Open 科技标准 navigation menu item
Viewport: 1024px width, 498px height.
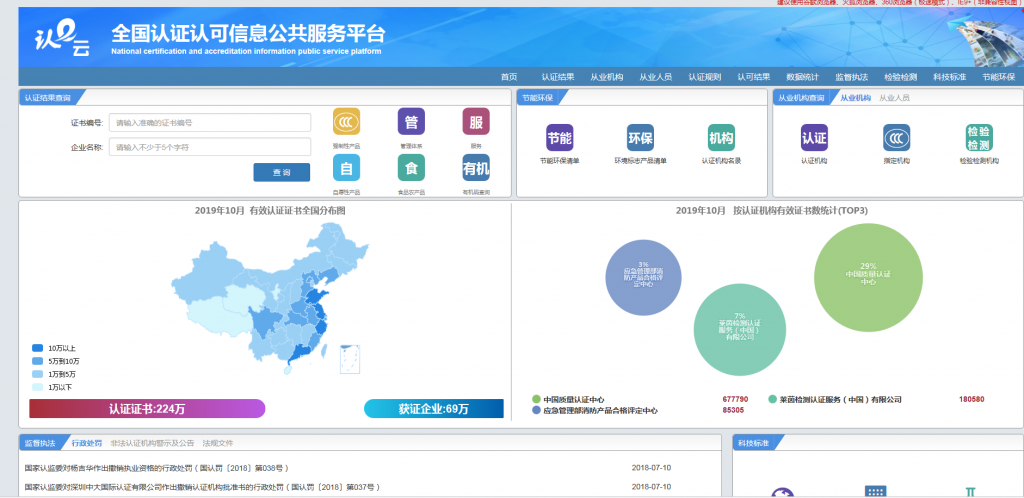pyautogui.click(x=950, y=77)
